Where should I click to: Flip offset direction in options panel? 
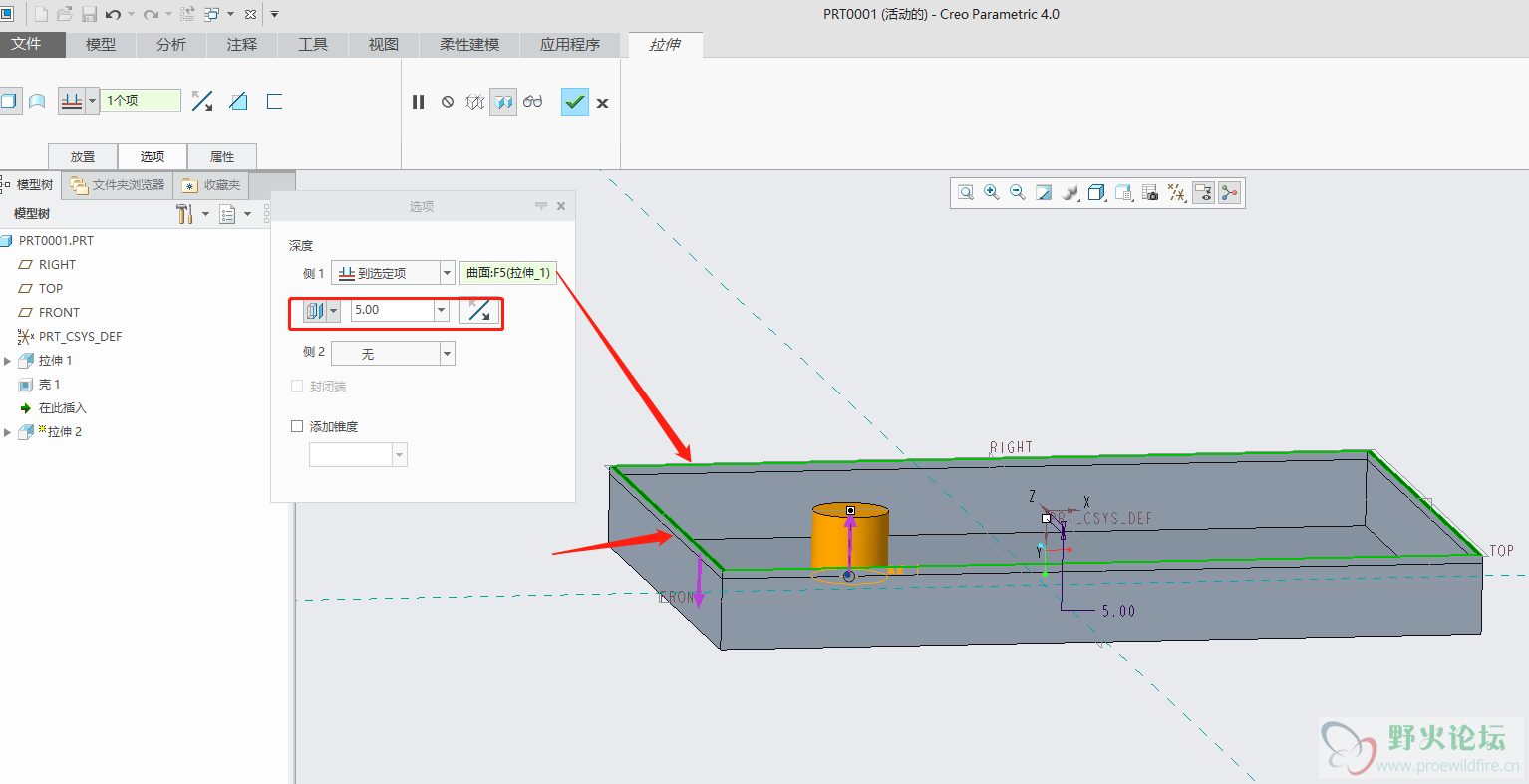pos(479,311)
